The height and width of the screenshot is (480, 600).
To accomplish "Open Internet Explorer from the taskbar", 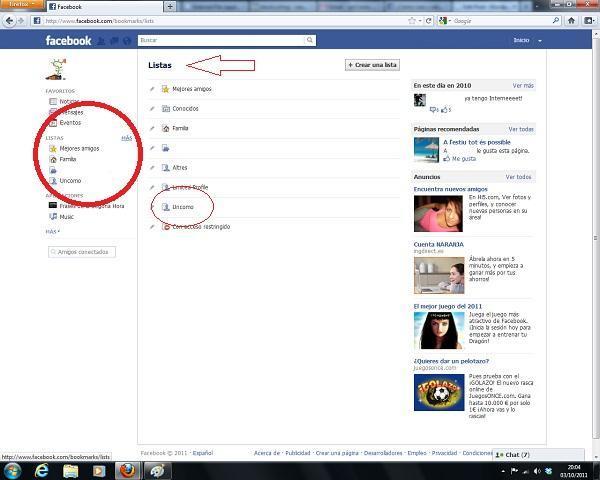I will coord(41,470).
